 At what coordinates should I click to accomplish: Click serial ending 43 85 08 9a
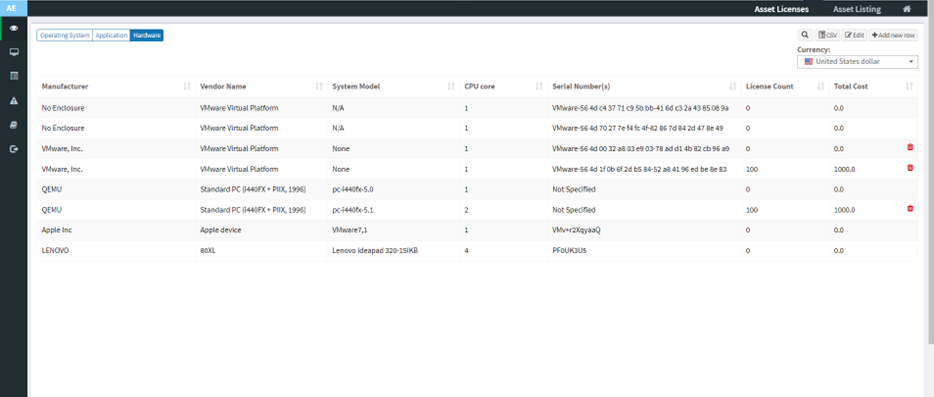pyautogui.click(x=640, y=108)
